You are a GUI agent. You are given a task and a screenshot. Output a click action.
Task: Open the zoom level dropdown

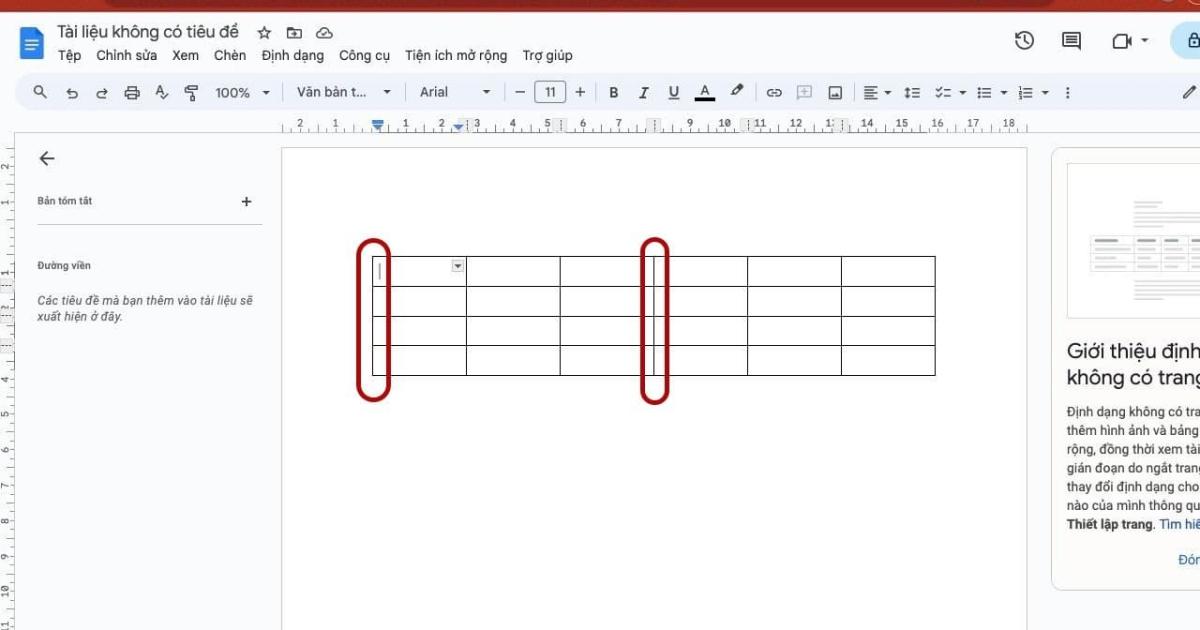(x=240, y=91)
